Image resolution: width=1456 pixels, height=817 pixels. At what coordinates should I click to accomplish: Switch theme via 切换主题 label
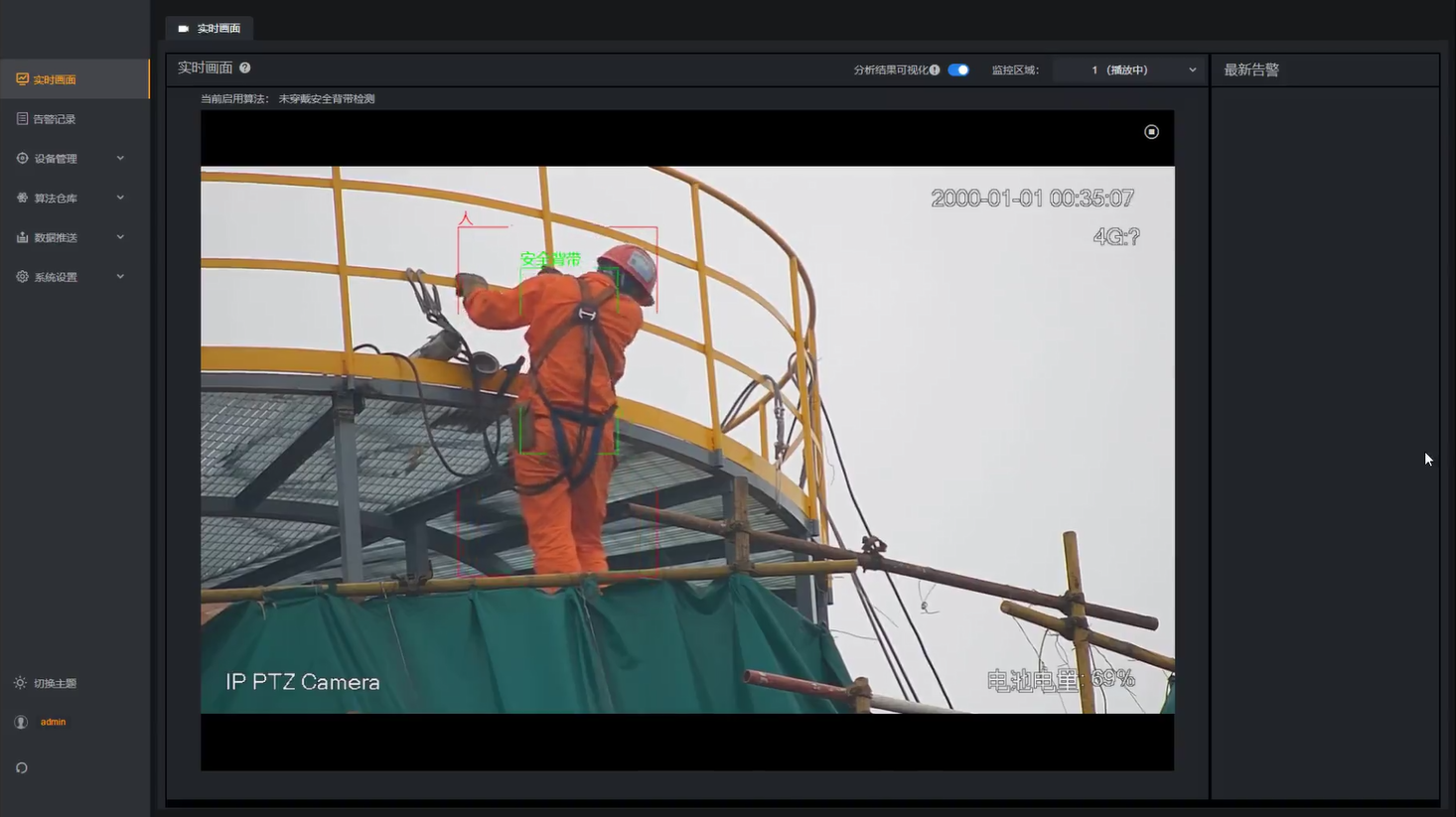pos(55,684)
